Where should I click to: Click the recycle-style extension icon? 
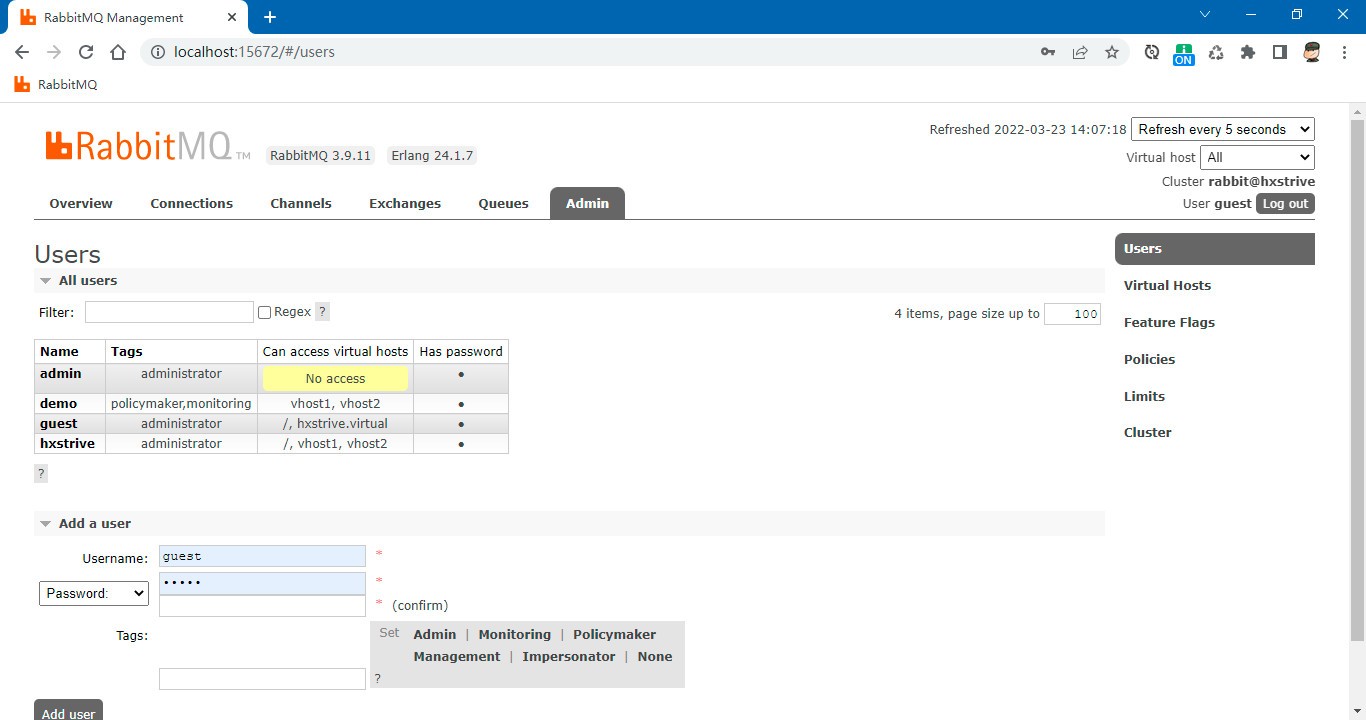[1216, 52]
